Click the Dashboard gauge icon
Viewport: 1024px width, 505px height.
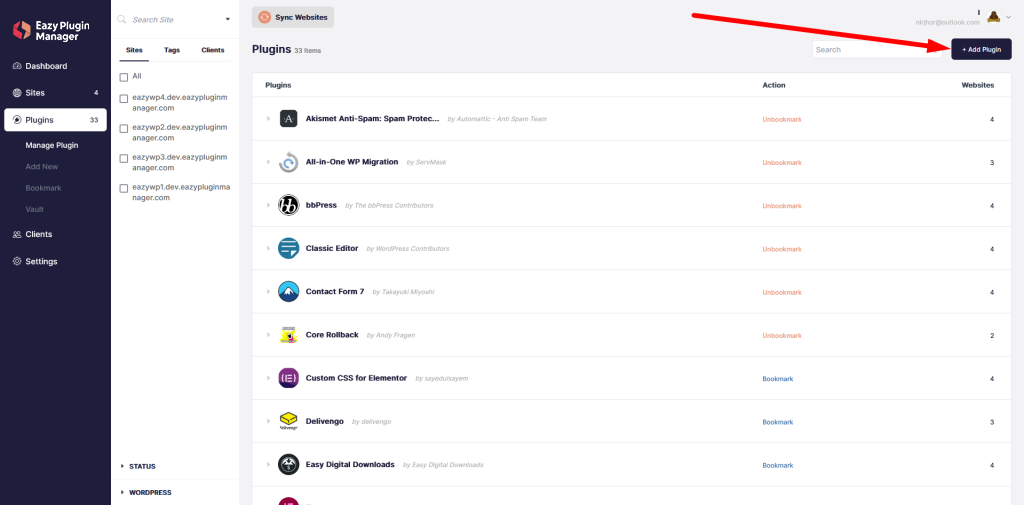point(17,66)
